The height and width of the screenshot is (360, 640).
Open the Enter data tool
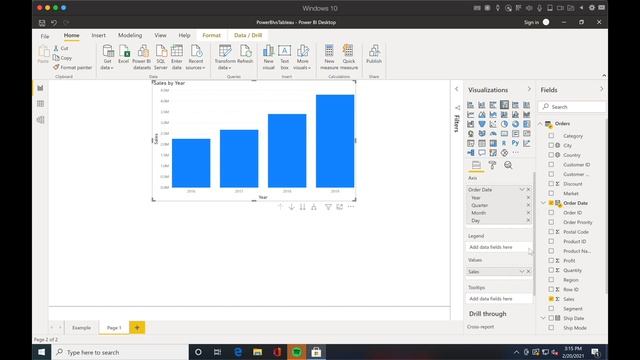coord(177,57)
